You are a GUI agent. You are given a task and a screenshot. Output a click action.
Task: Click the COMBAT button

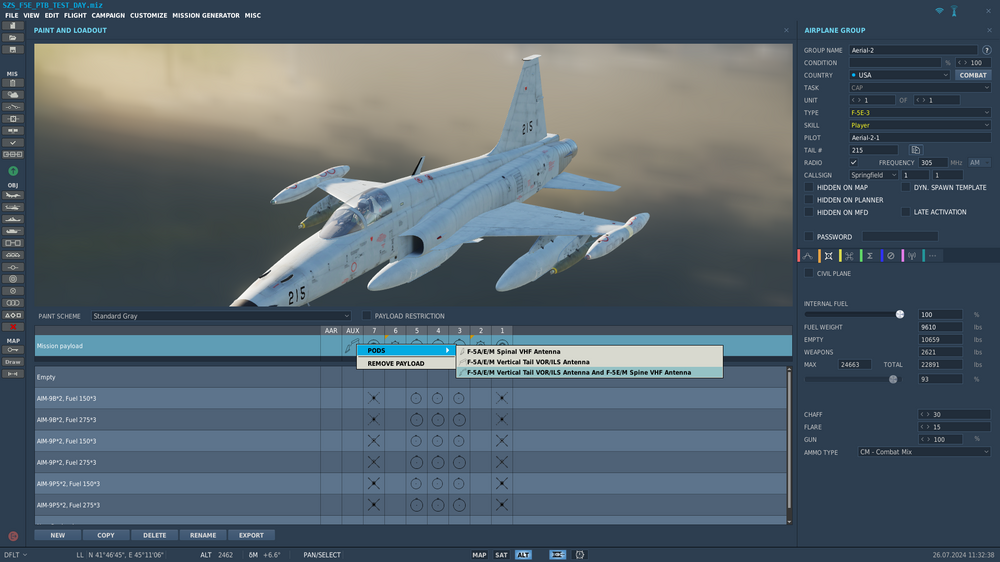(973, 75)
